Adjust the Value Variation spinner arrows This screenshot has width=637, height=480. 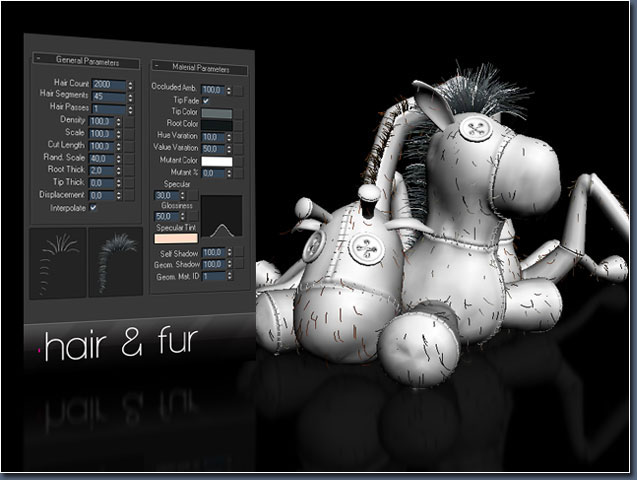[x=229, y=149]
